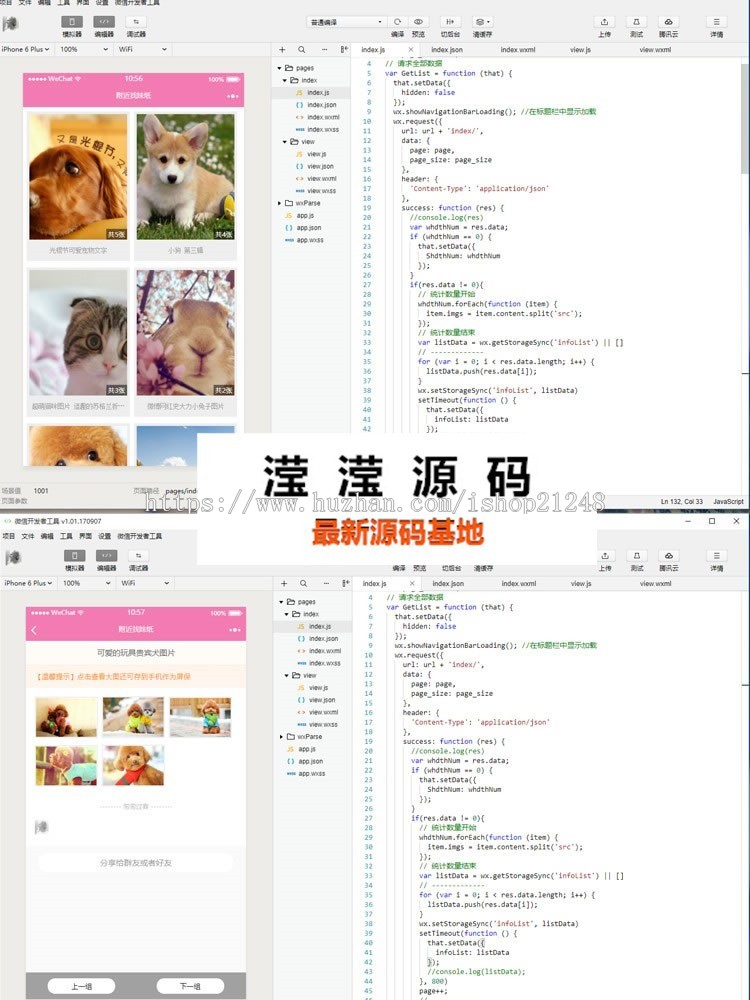Collapse the index folder in the bottom window
750x1000 pixels.
coord(286,614)
